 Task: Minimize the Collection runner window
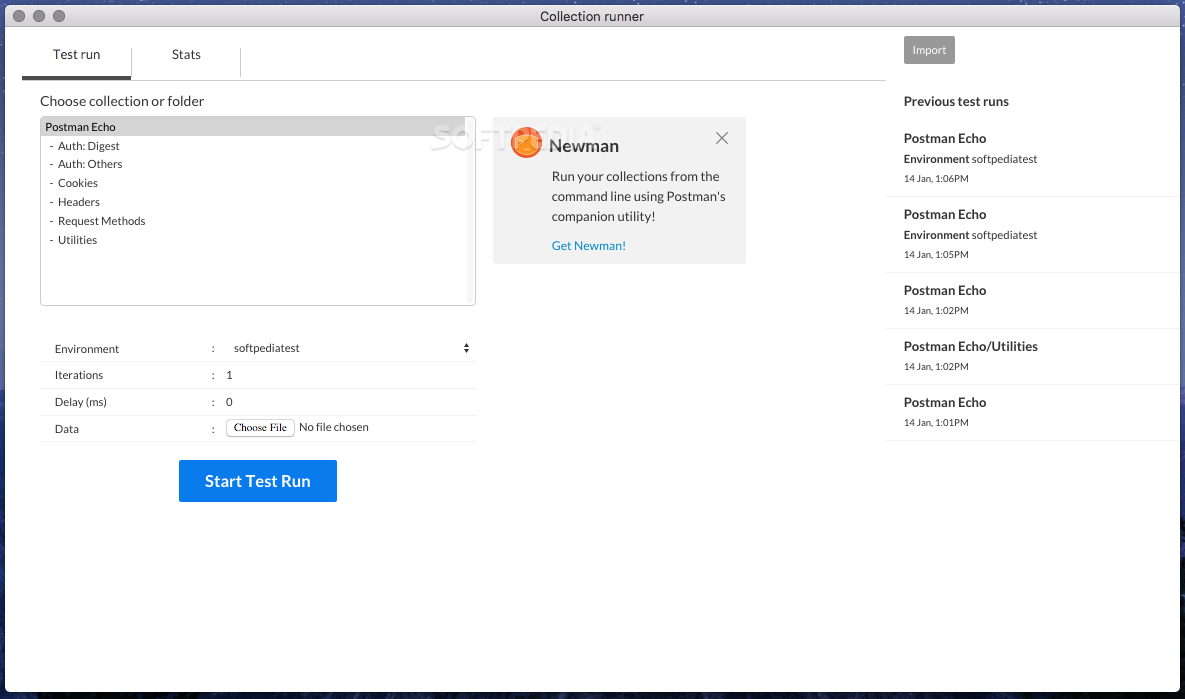click(39, 16)
